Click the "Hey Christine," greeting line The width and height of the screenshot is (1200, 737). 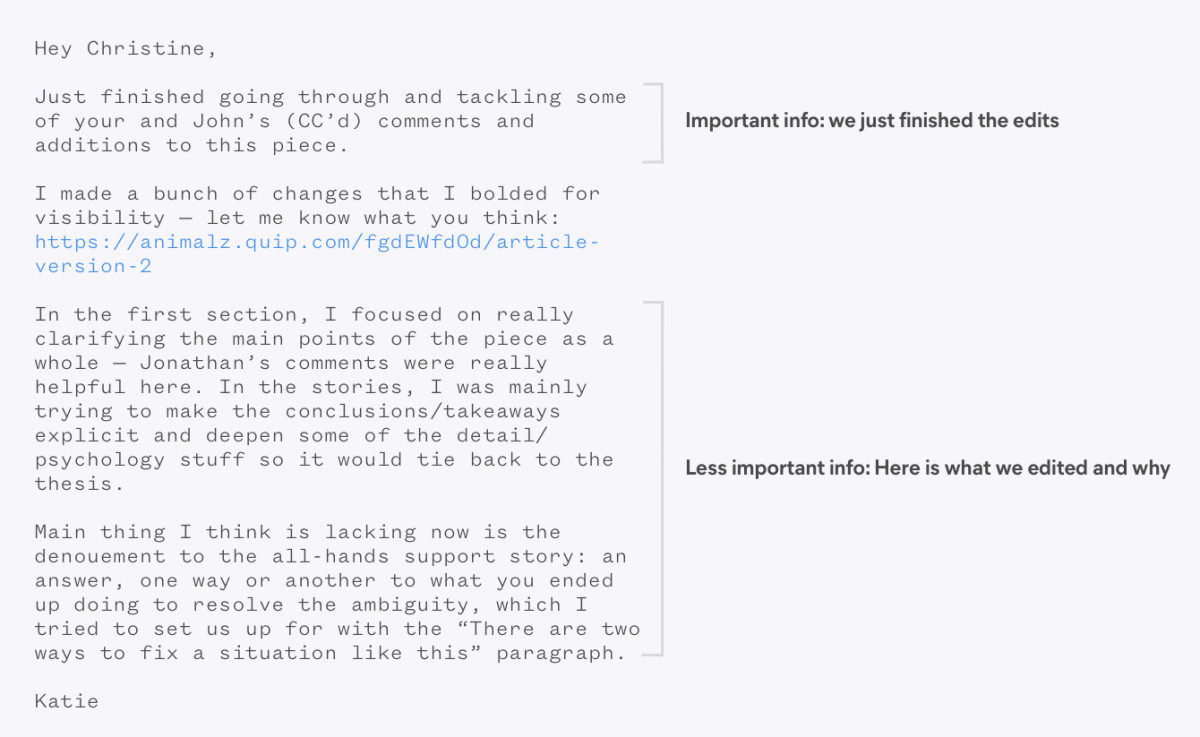pyautogui.click(x=125, y=48)
